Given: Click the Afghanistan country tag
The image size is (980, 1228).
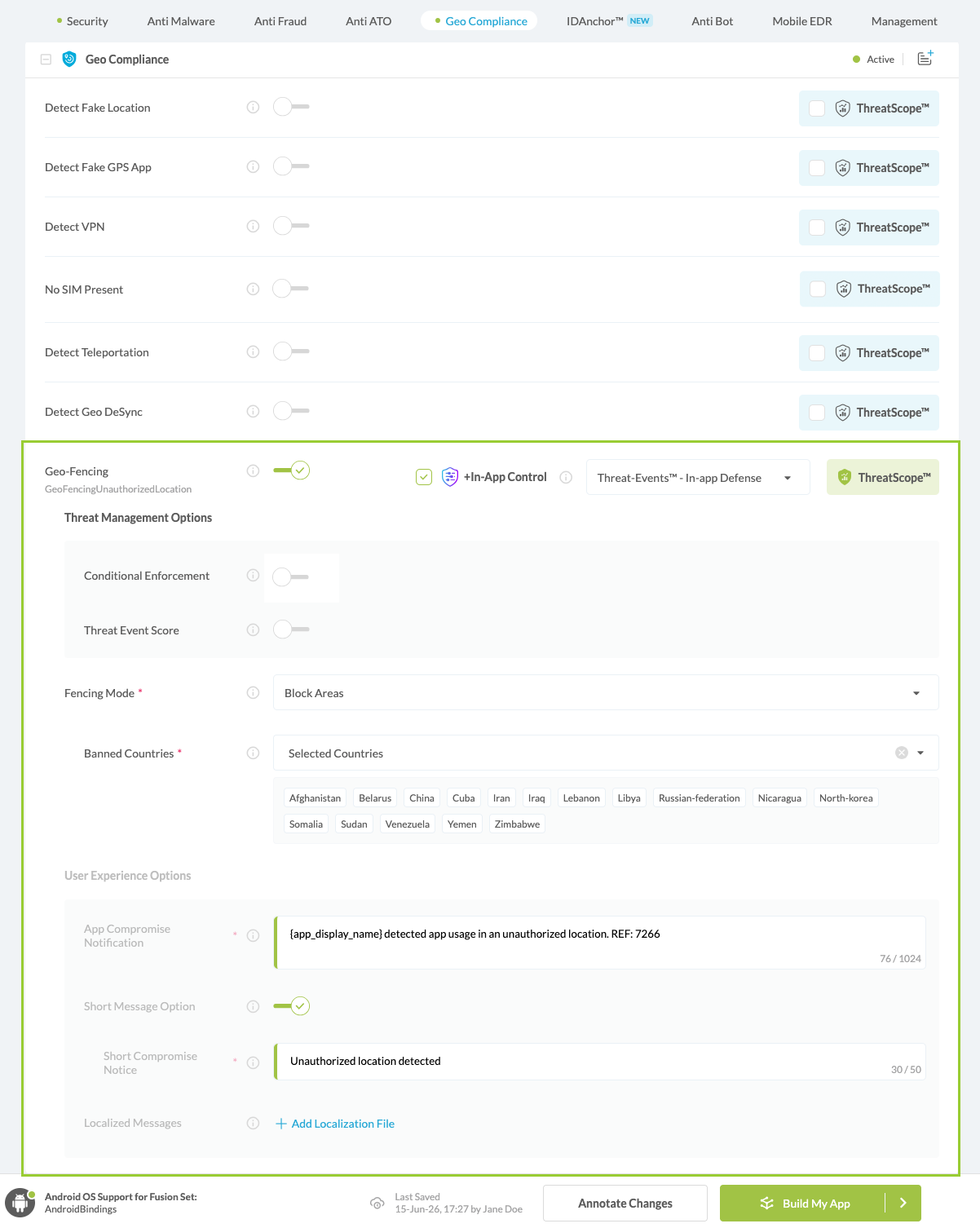Looking at the screenshot, I should point(315,798).
